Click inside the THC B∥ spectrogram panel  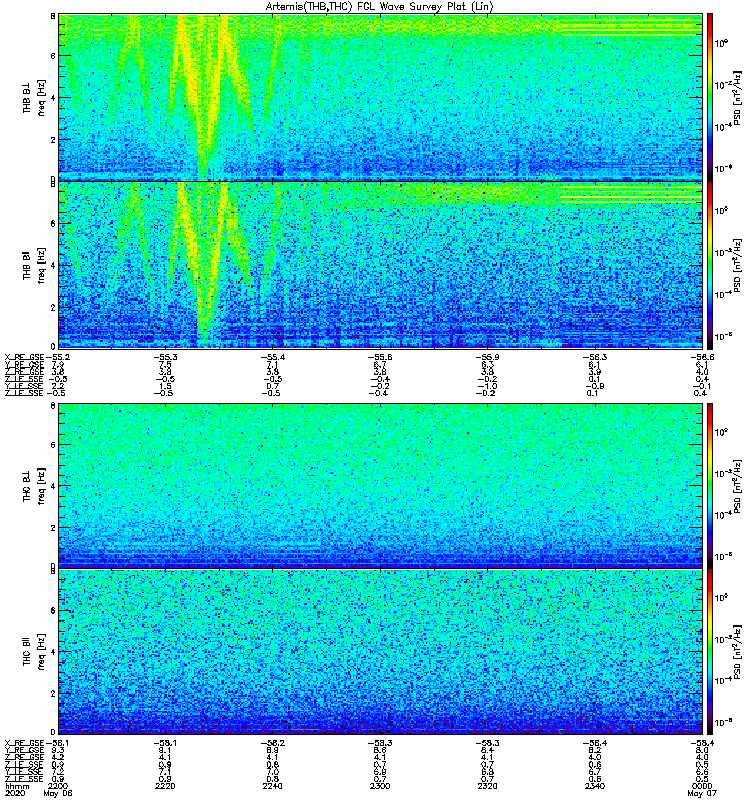(x=381, y=652)
